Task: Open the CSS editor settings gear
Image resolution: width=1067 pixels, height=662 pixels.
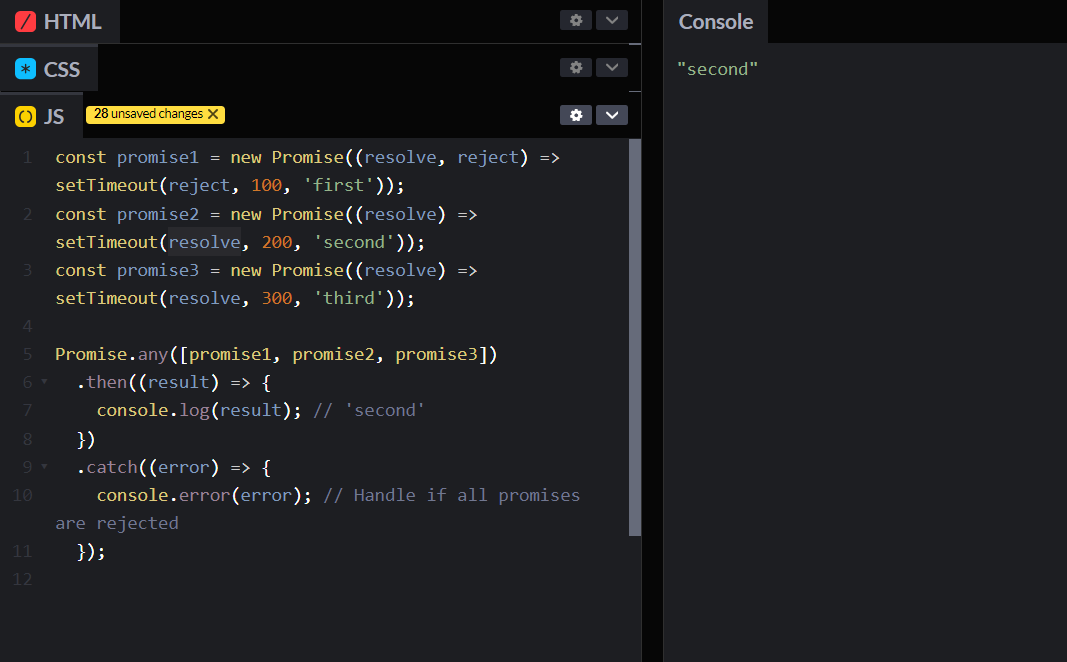Action: [x=576, y=67]
